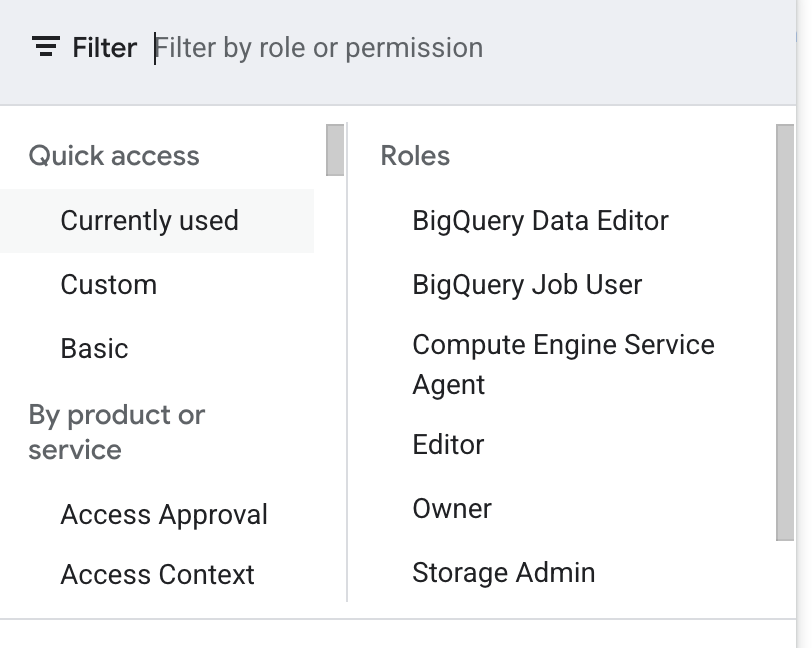Choose the Owner role
Image resolution: width=812 pixels, height=648 pixels.
[x=452, y=509]
